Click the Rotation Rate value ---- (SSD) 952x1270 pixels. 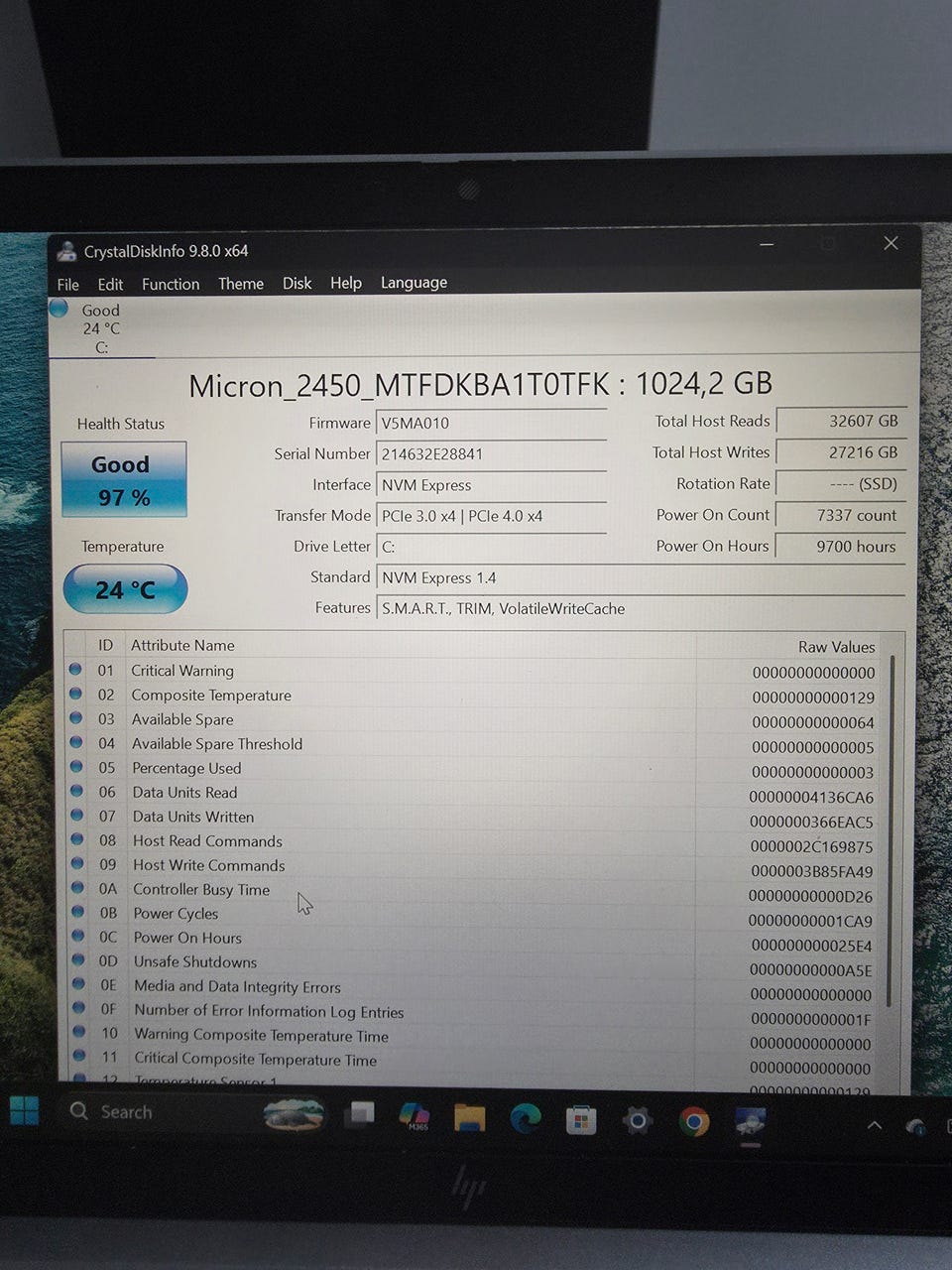[x=840, y=483]
